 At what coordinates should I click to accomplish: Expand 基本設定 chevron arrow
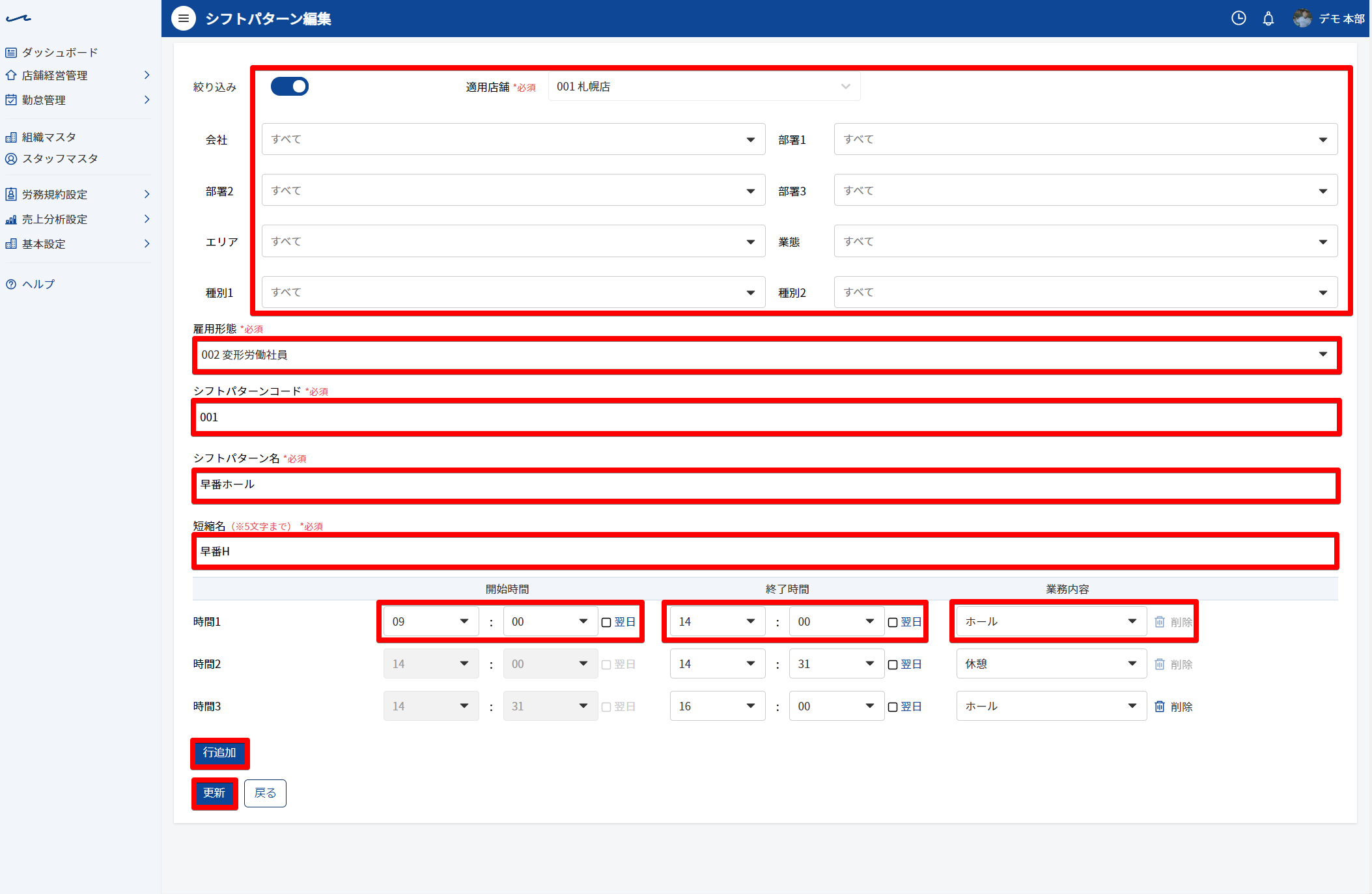[147, 244]
